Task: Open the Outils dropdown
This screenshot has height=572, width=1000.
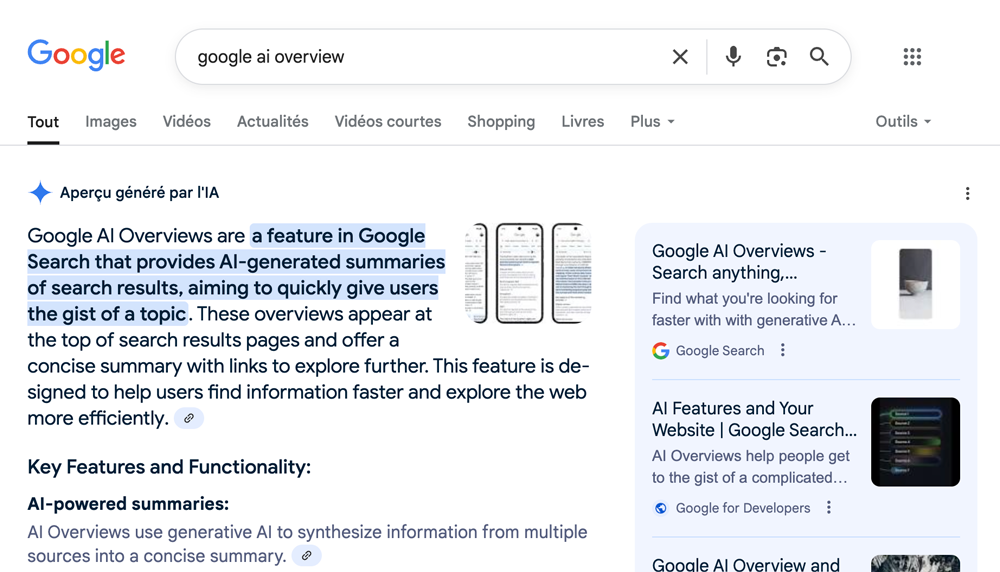Action: coord(902,122)
